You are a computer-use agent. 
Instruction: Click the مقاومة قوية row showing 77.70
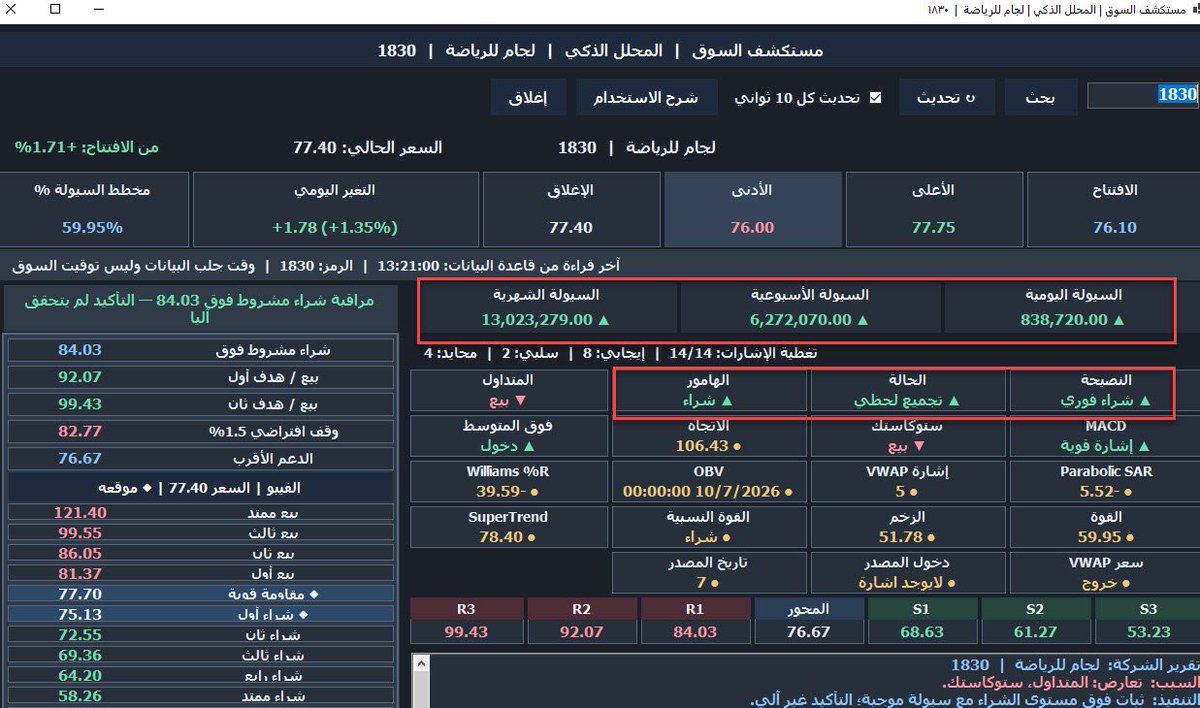click(x=201, y=594)
